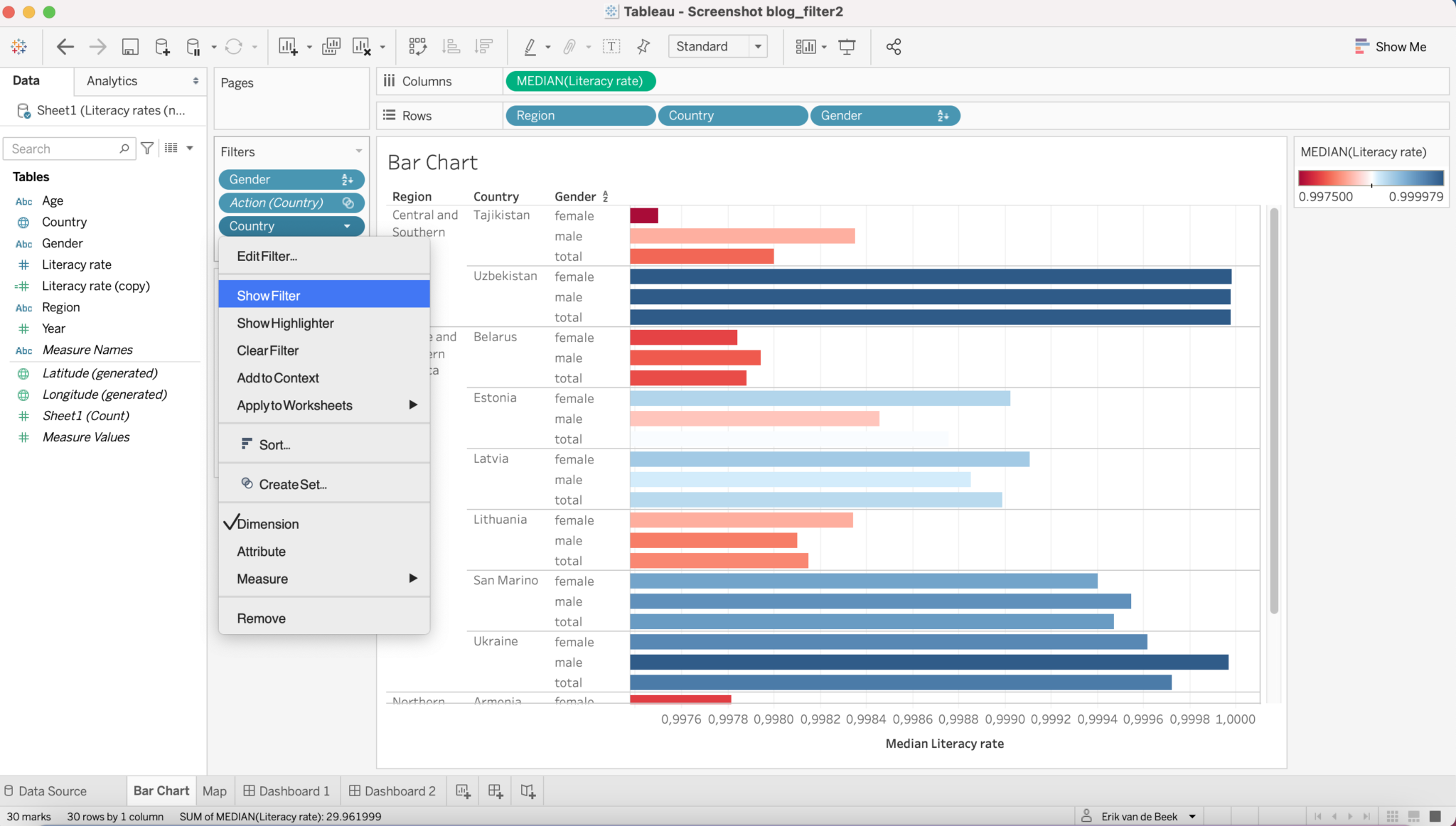Toggle mark labels with the T icon
1456x826 pixels.
point(612,46)
